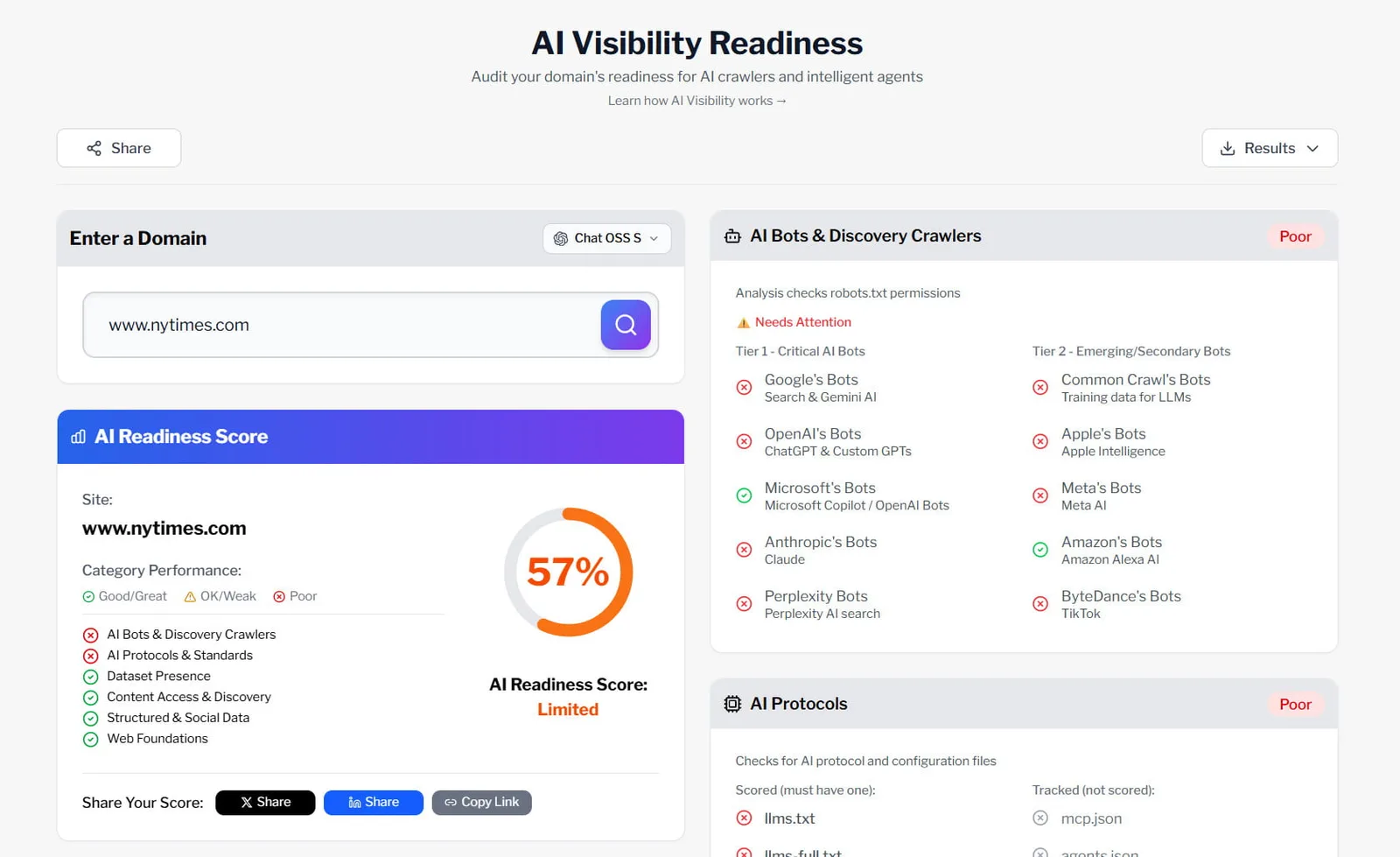Click the robot icon on AI Bots & Discovery Crawlers header
Viewport: 1400px width, 857px height.
pyautogui.click(x=732, y=235)
